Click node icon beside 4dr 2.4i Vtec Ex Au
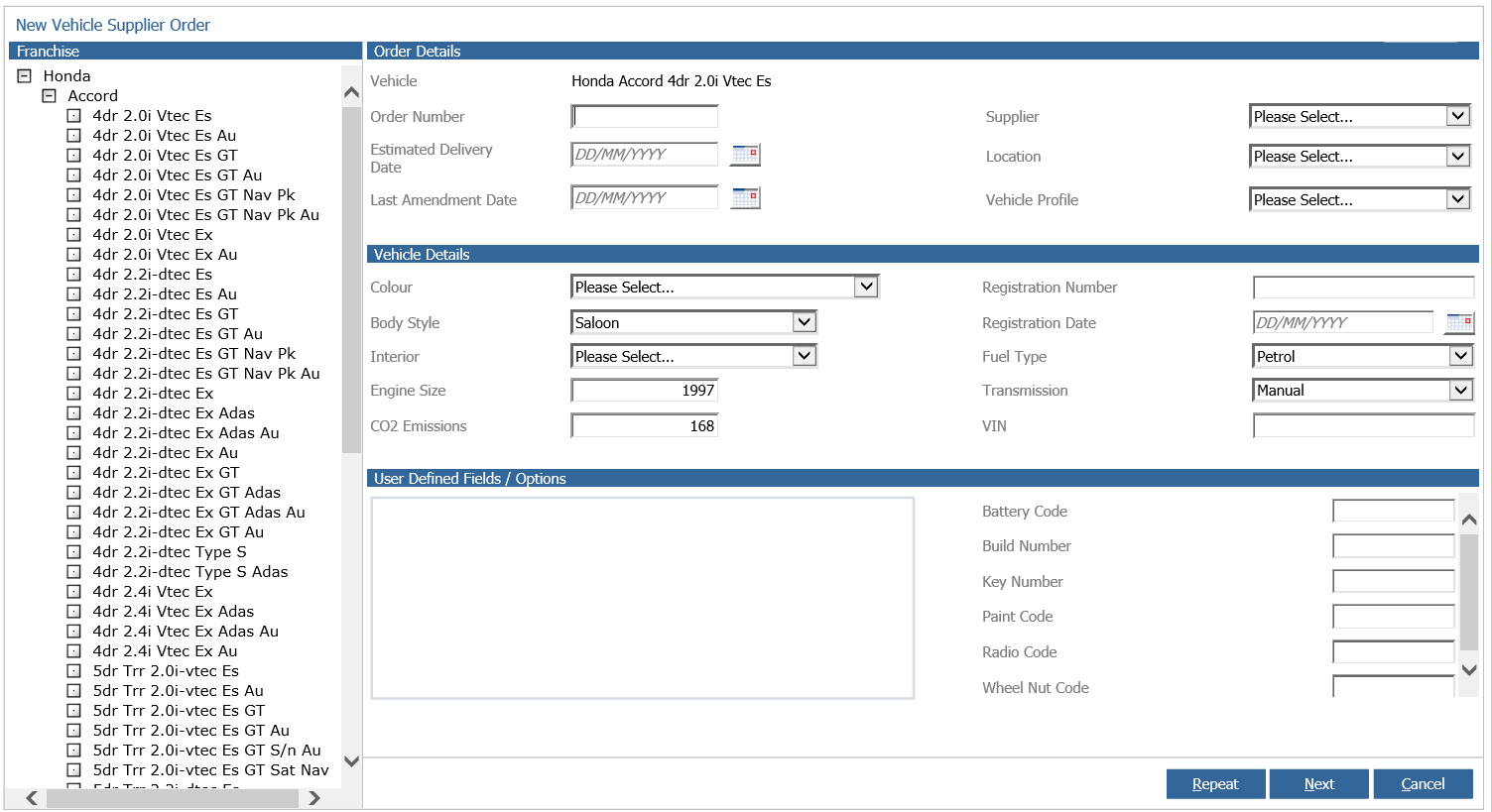 tap(73, 650)
